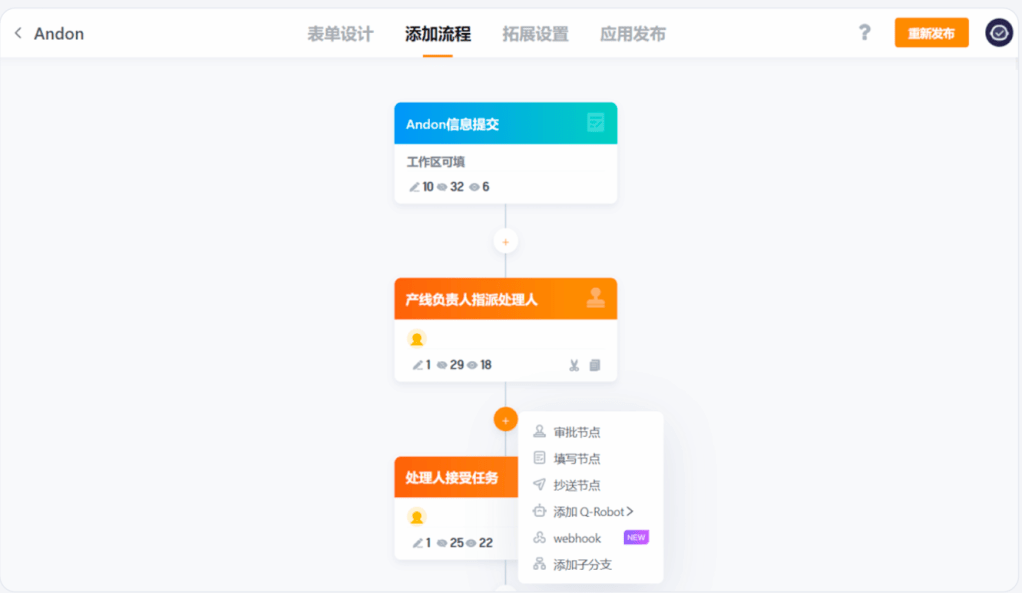This screenshot has width=1022, height=593.
Task: Click the orange plus add-node button
Action: click(x=505, y=420)
